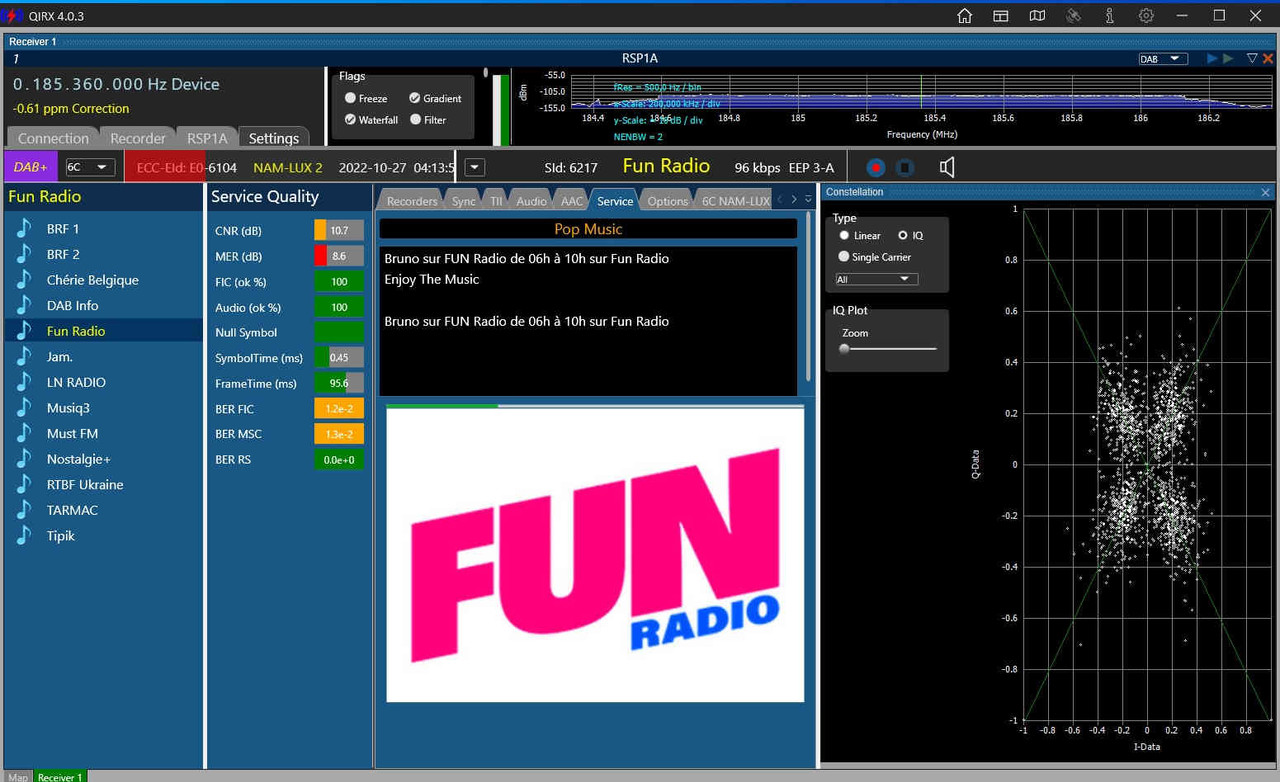
Task: Open the All carrier dropdown
Action: click(x=877, y=279)
